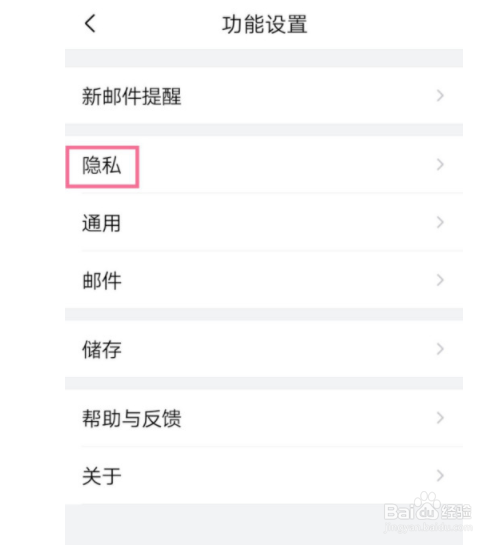Click the arrow on 关于 row

(440, 475)
